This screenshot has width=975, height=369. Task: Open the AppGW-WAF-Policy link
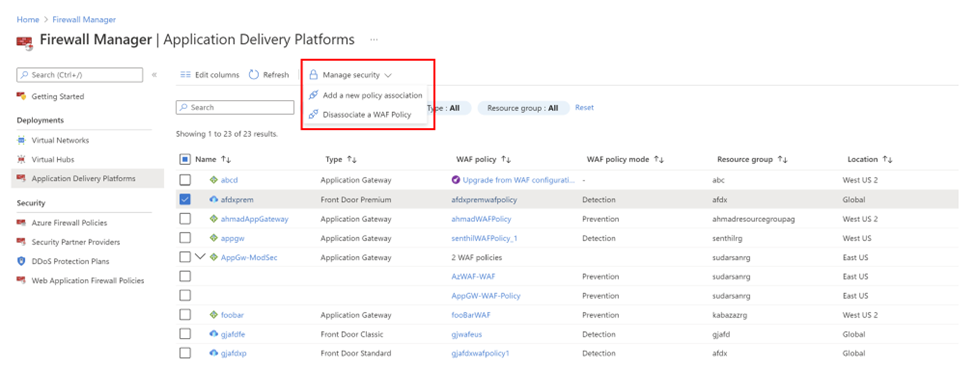[x=486, y=296]
